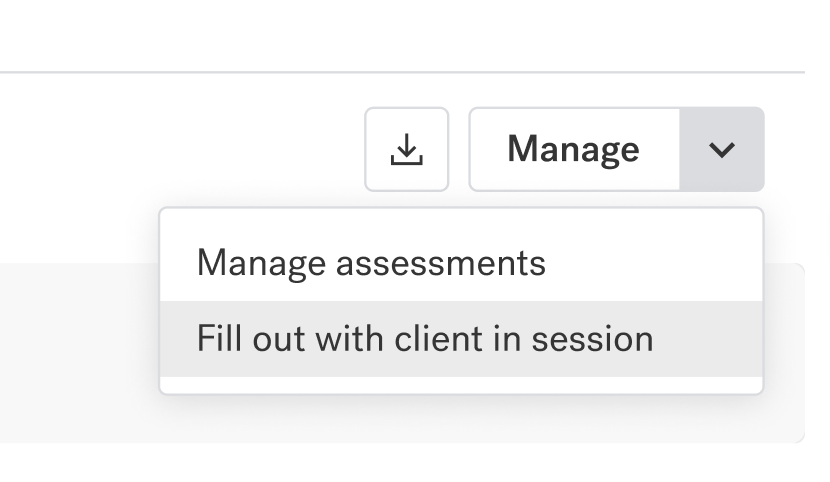Click the Manage label on split button

pos(573,150)
